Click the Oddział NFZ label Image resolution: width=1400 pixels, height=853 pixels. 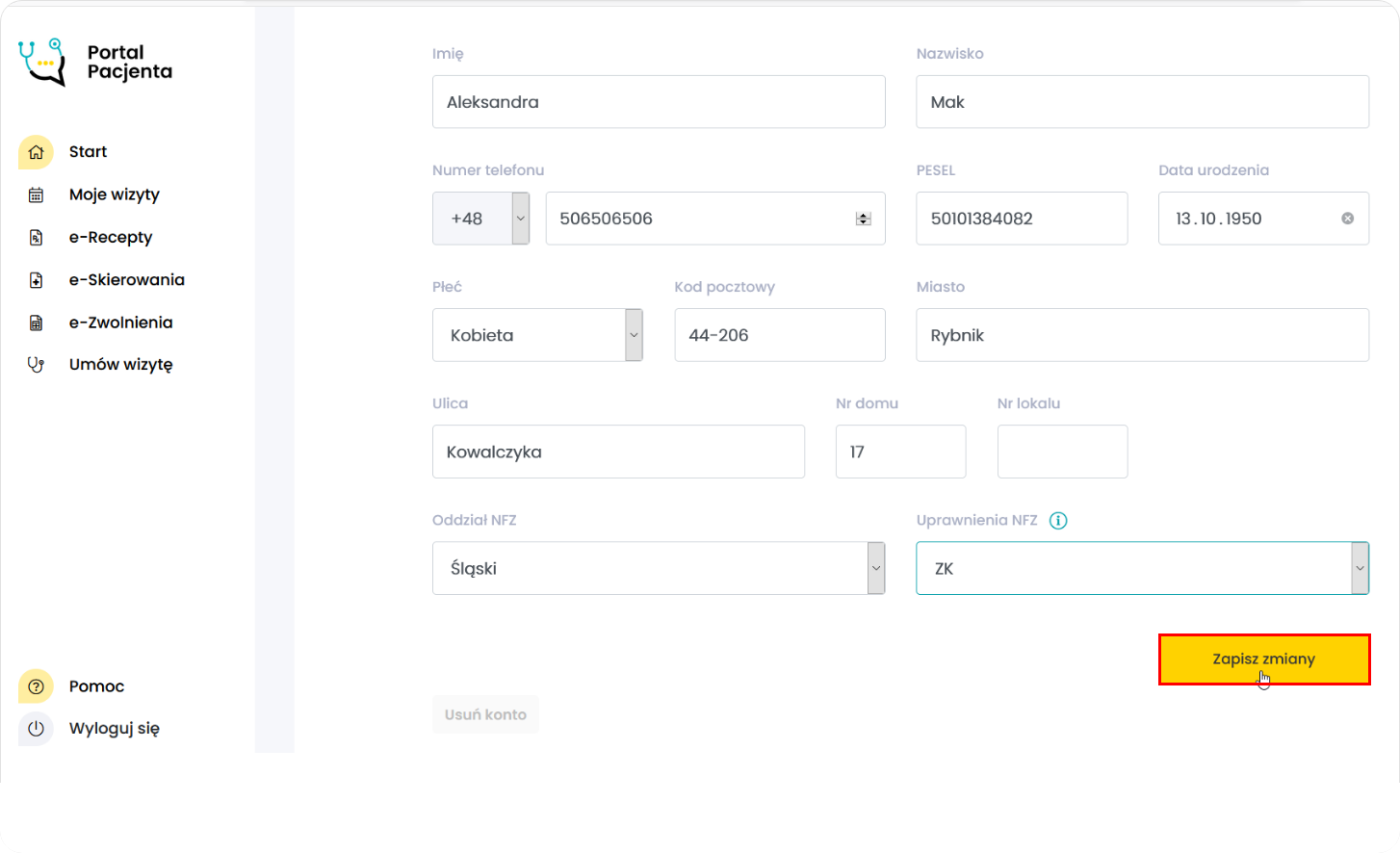(475, 521)
